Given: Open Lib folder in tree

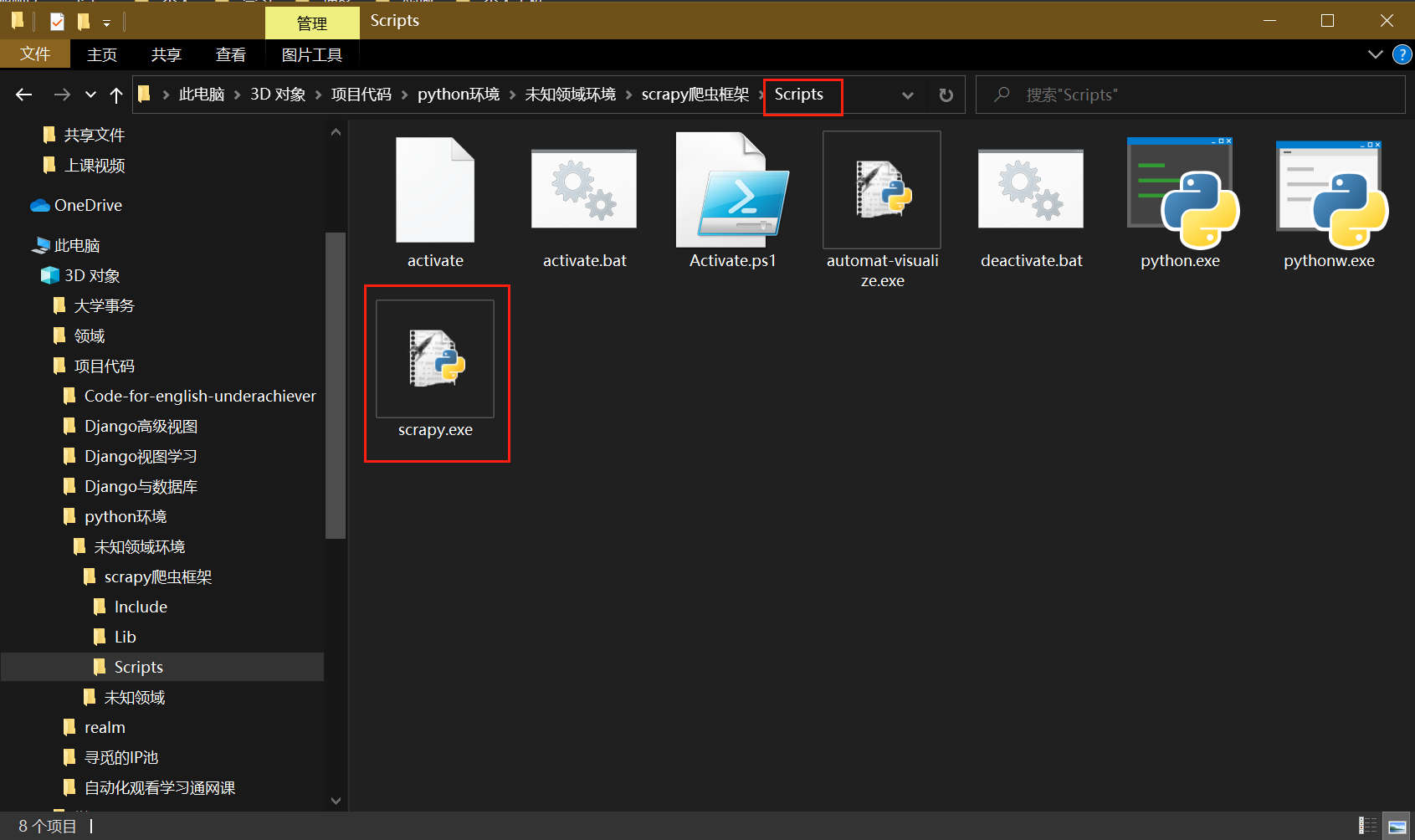Looking at the screenshot, I should tap(125, 637).
